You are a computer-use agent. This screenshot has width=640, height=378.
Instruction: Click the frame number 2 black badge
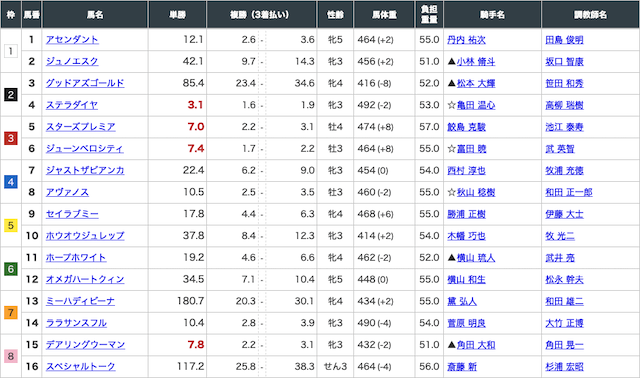pyautogui.click(x=11, y=95)
